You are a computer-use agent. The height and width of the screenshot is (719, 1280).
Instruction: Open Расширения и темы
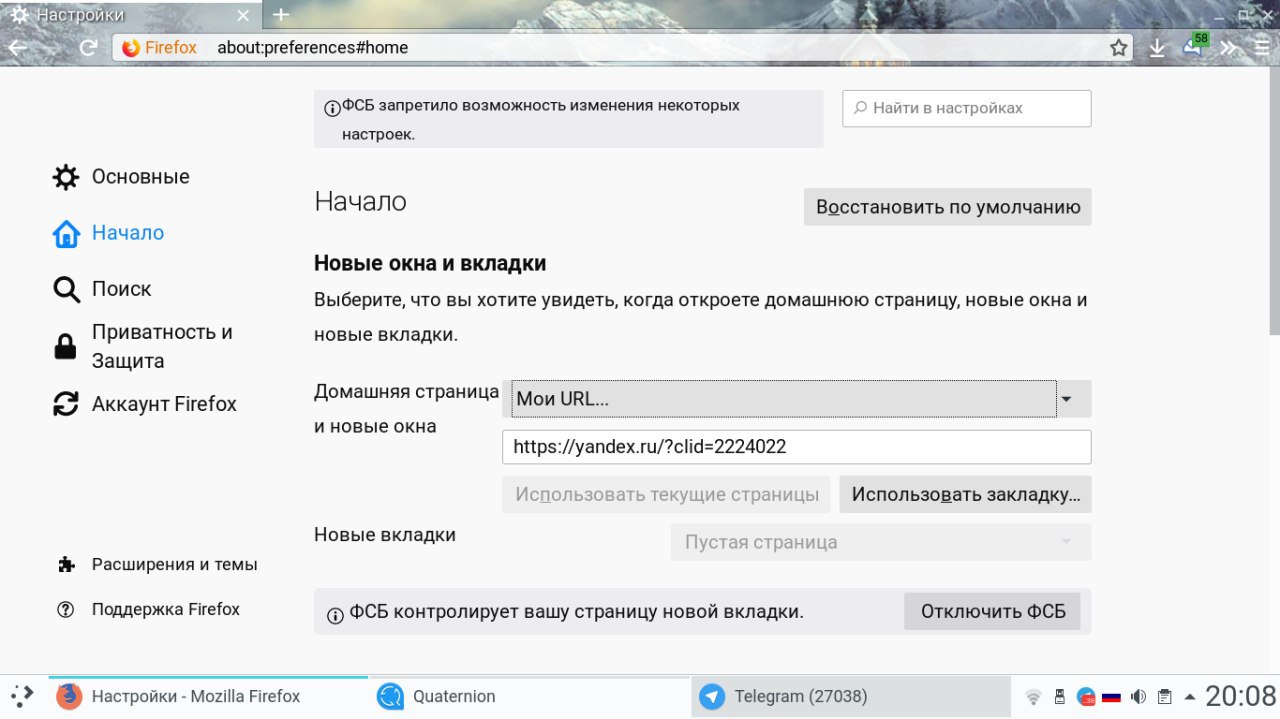coord(158,564)
